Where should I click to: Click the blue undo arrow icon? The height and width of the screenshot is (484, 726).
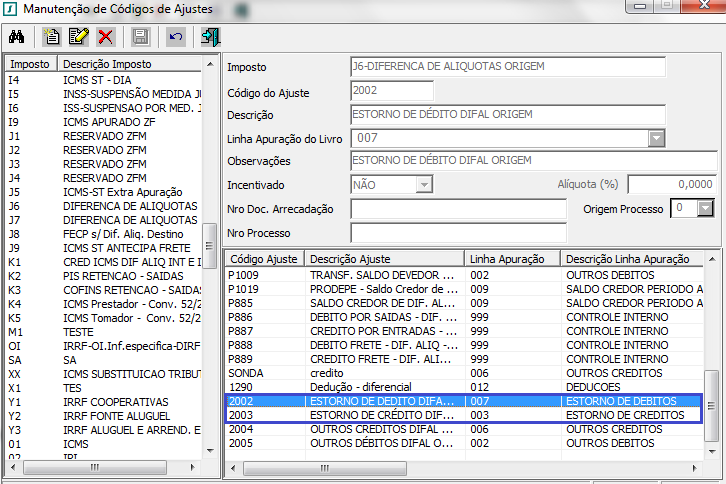tap(176, 37)
